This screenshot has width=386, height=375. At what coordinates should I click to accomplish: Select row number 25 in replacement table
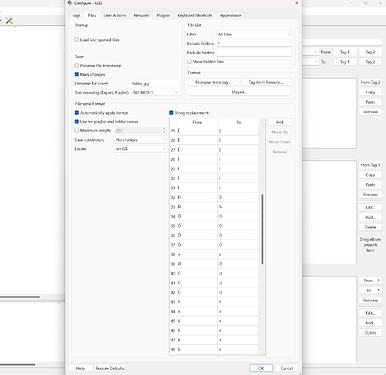click(x=173, y=131)
